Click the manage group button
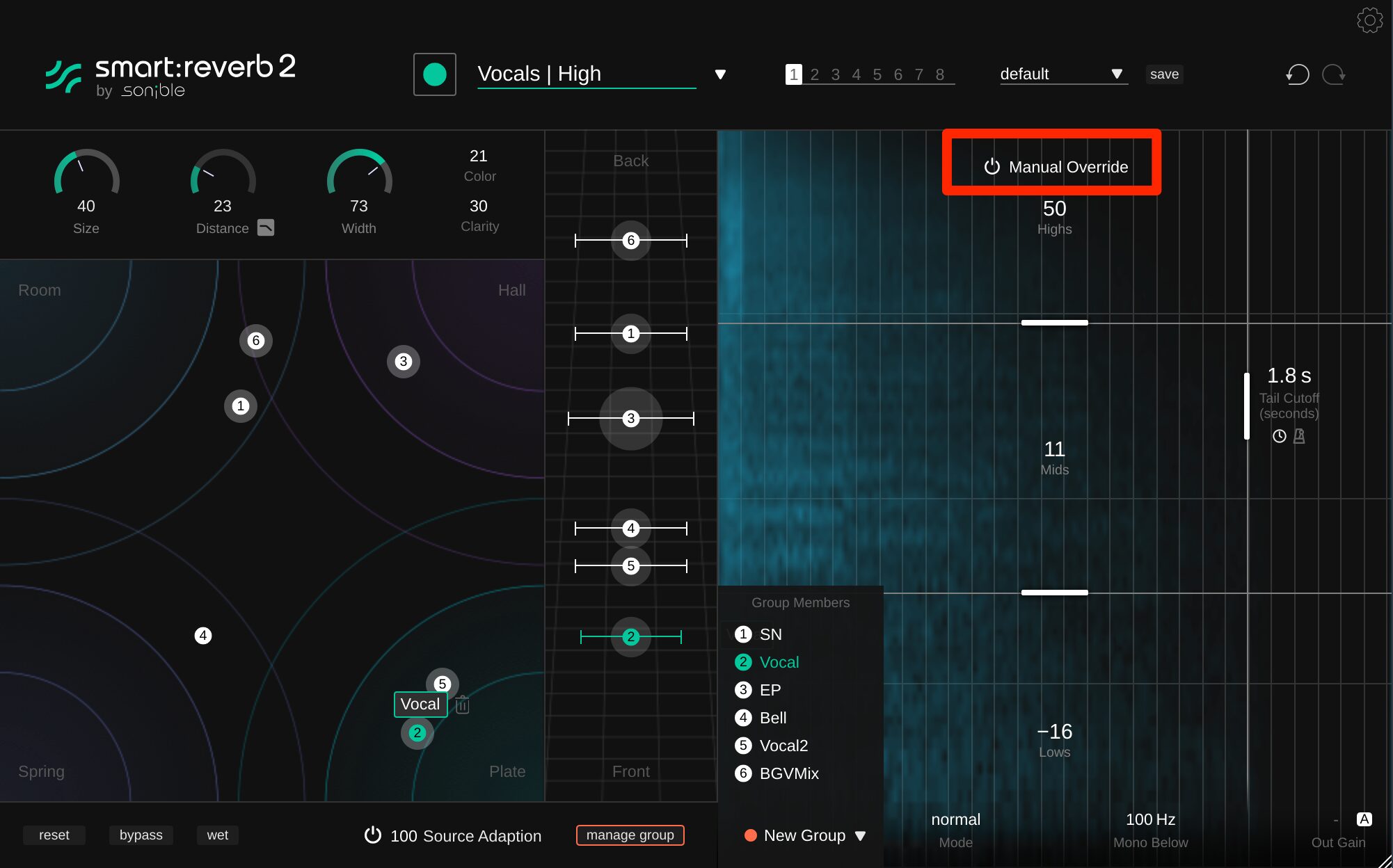The width and height of the screenshot is (1393, 868). [x=630, y=835]
